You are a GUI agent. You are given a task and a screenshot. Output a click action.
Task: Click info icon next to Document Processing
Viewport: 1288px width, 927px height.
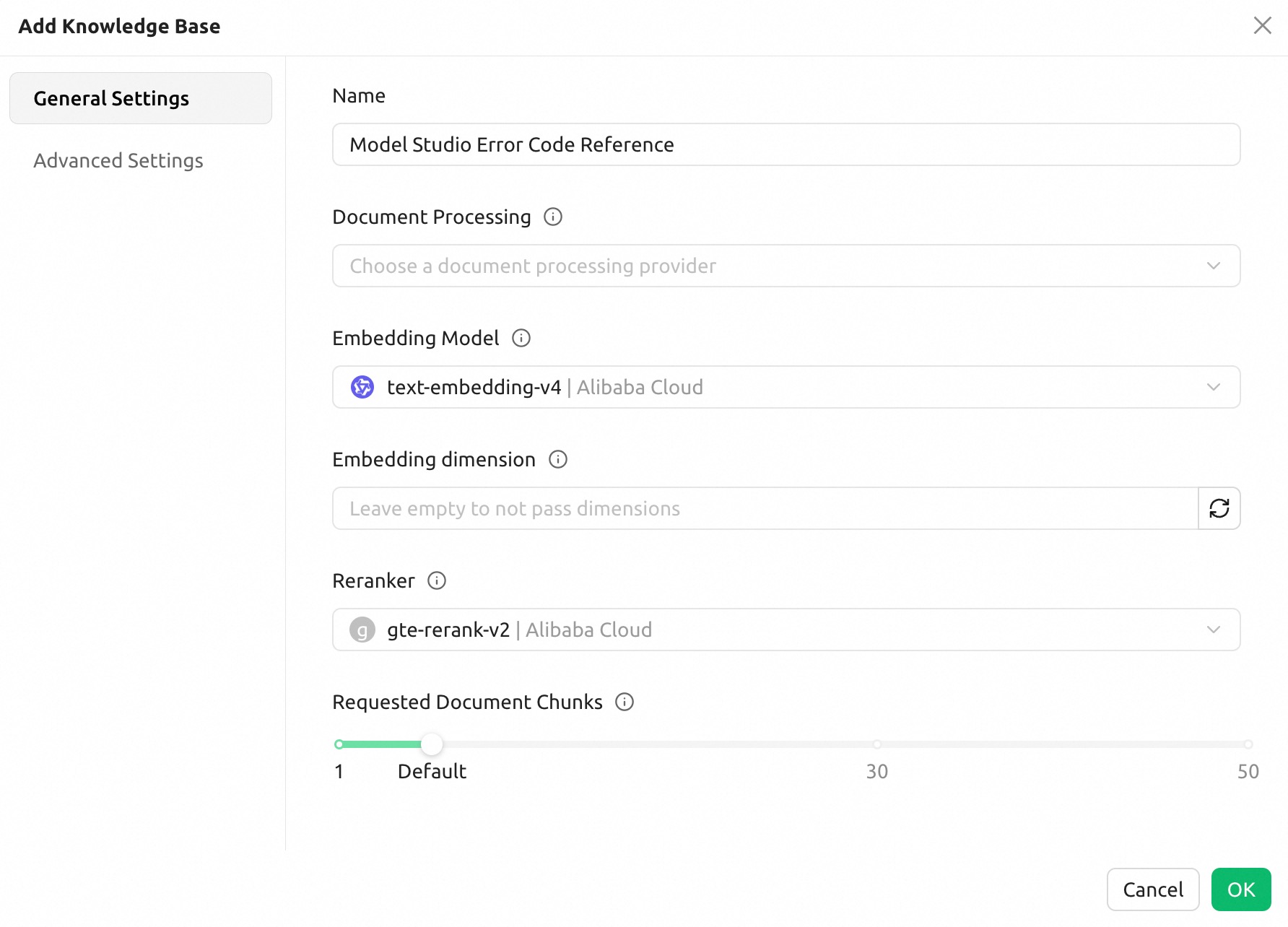tap(553, 217)
